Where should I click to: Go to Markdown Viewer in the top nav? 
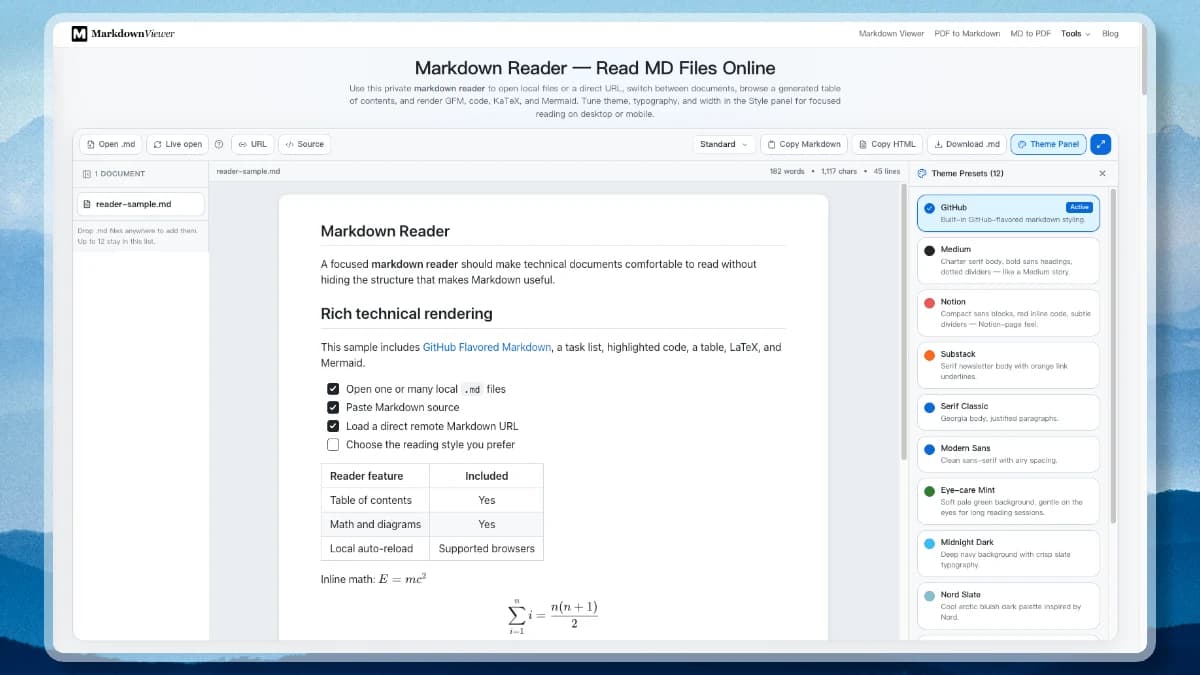[x=891, y=33]
